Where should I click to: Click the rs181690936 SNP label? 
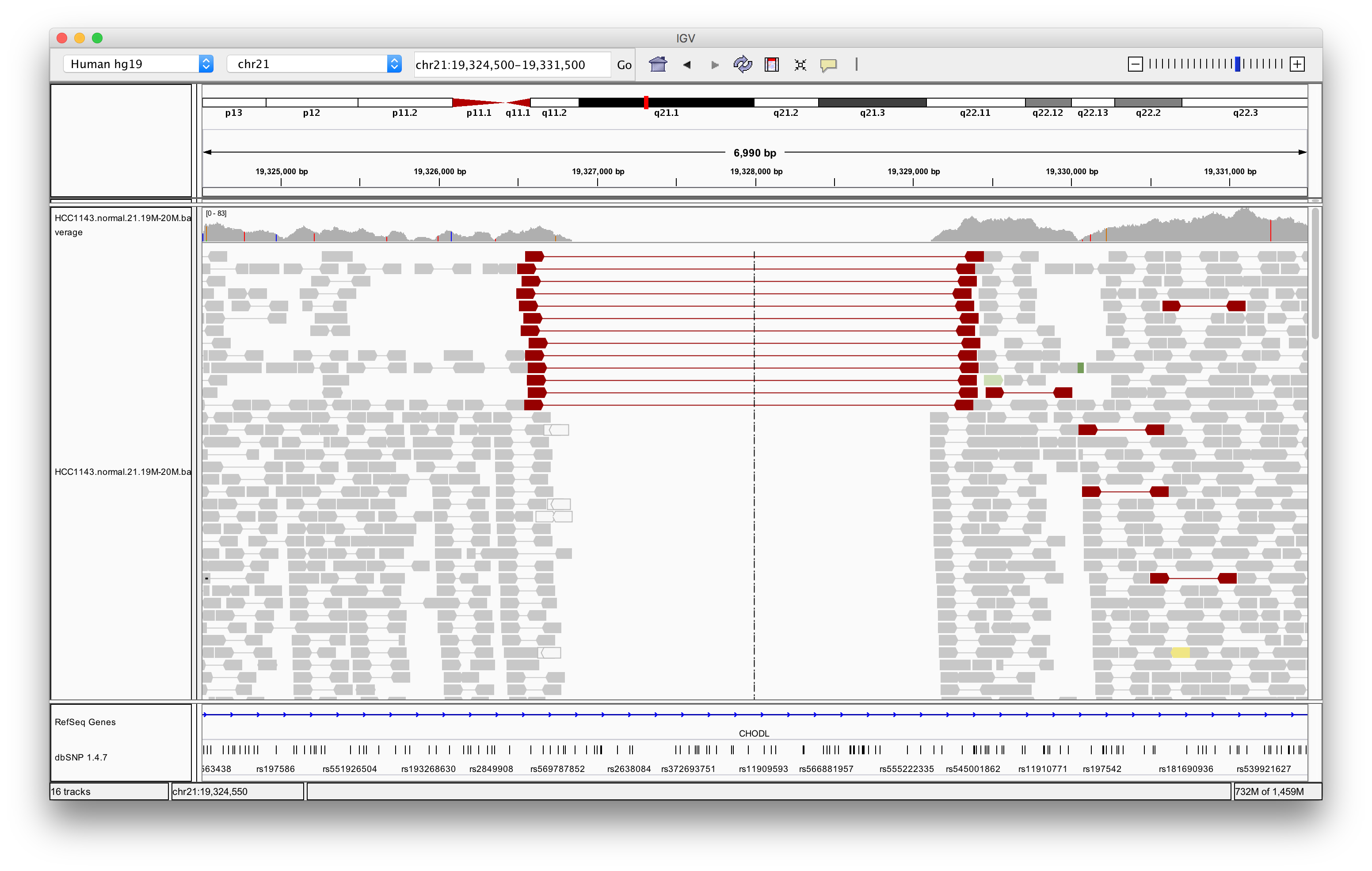point(1185,768)
